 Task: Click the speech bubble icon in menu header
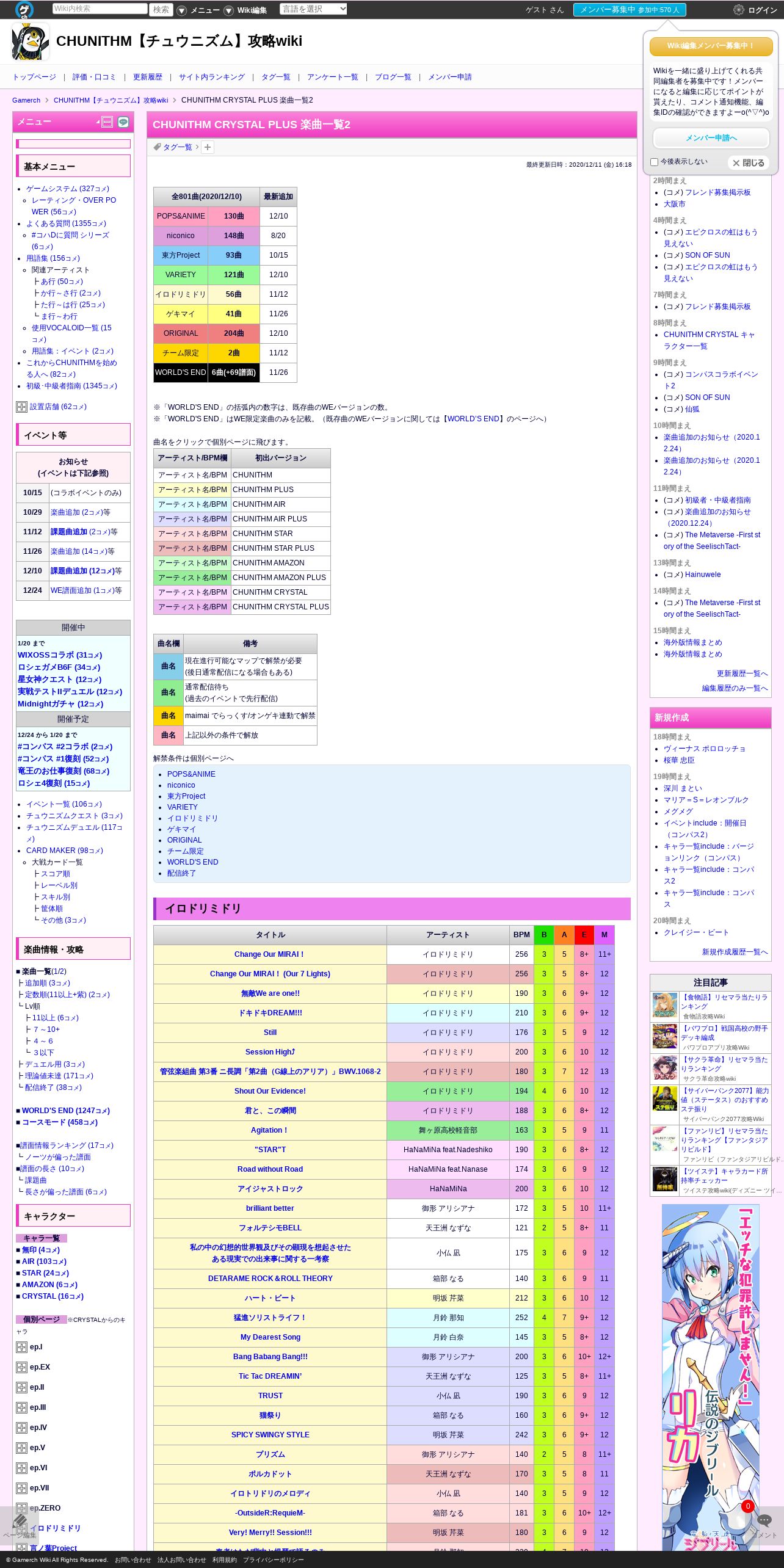click(123, 122)
